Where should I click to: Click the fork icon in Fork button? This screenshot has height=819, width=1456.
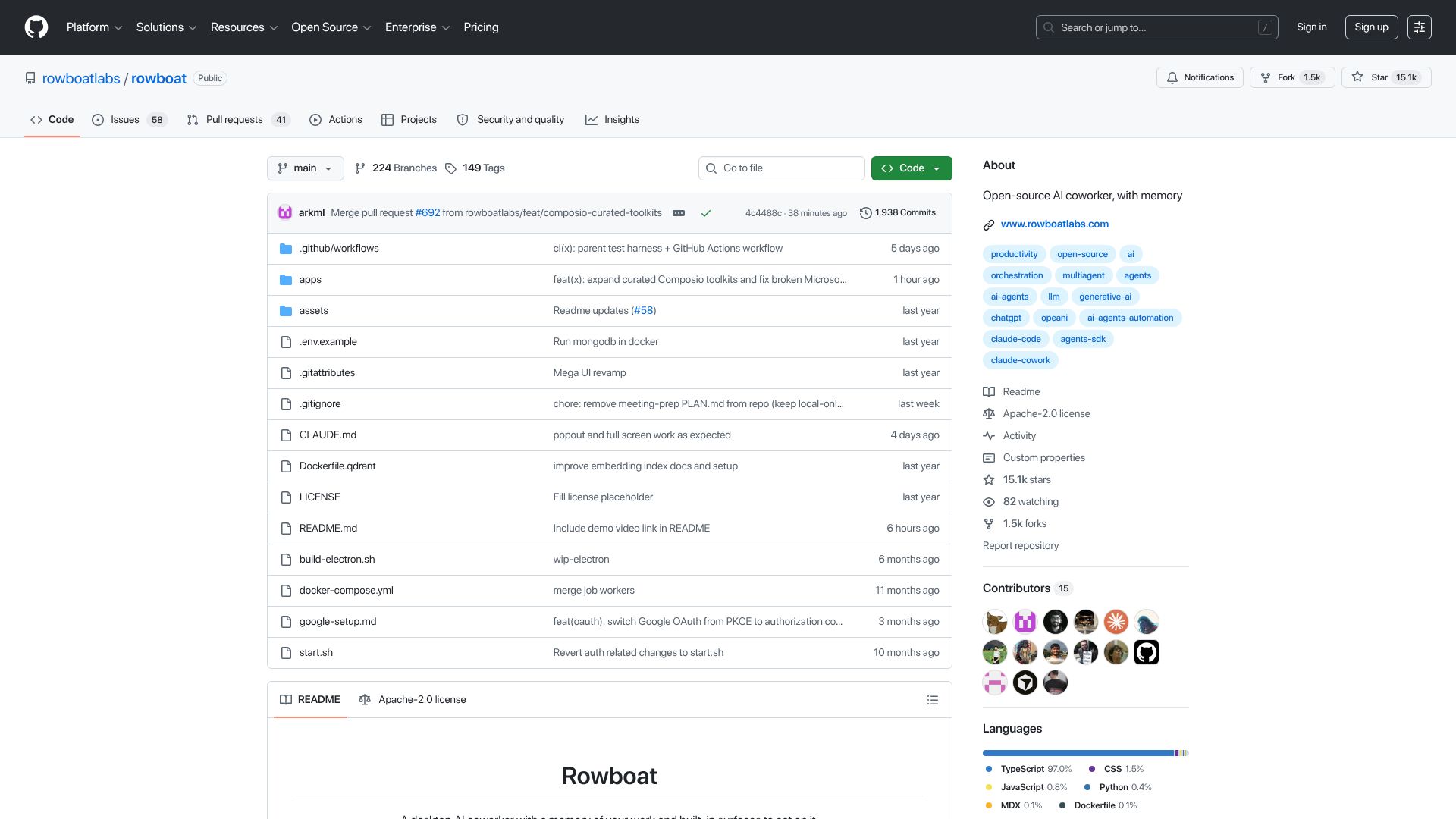pyautogui.click(x=1266, y=77)
